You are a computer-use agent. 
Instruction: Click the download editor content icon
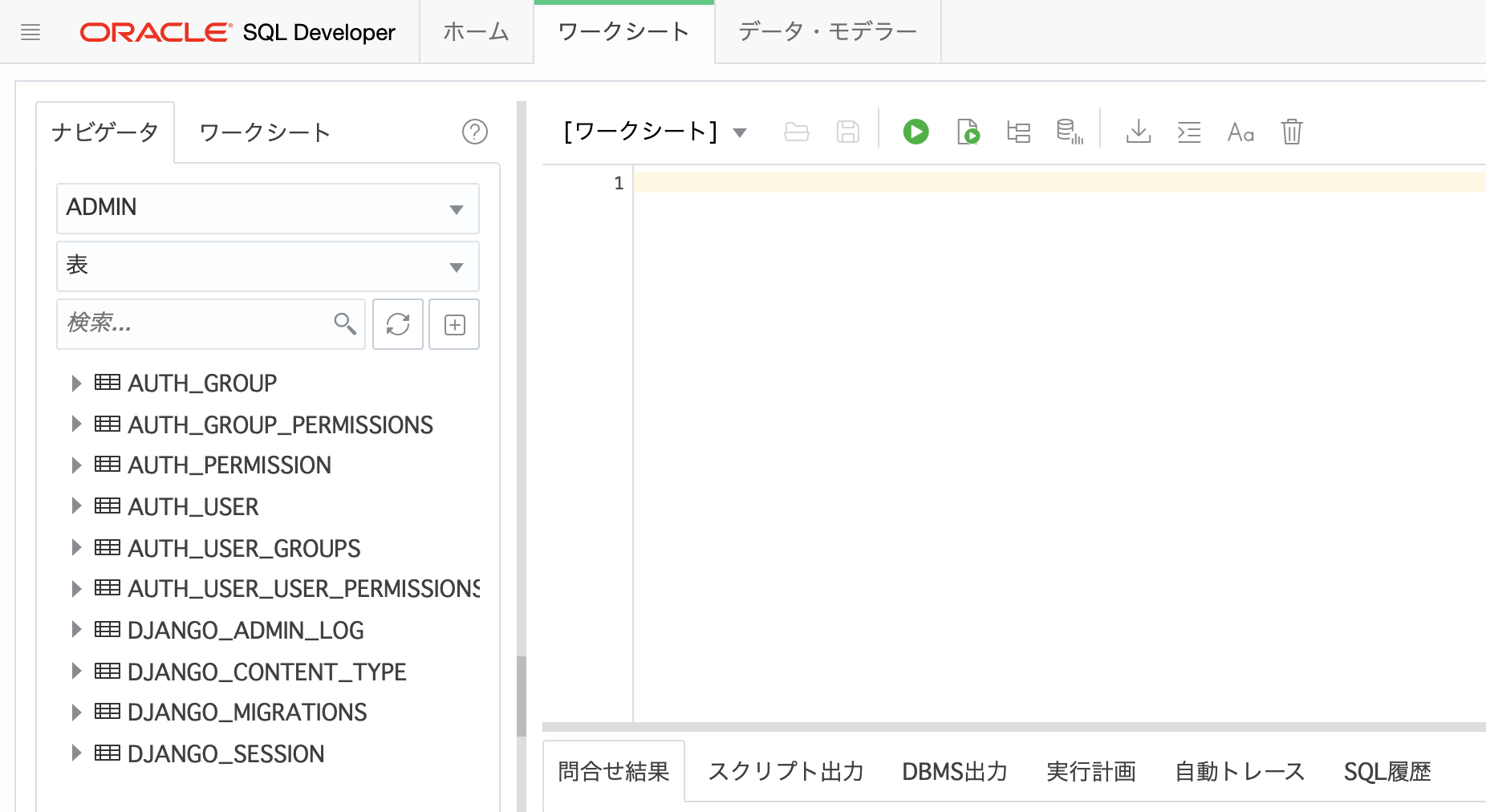pos(1138,132)
